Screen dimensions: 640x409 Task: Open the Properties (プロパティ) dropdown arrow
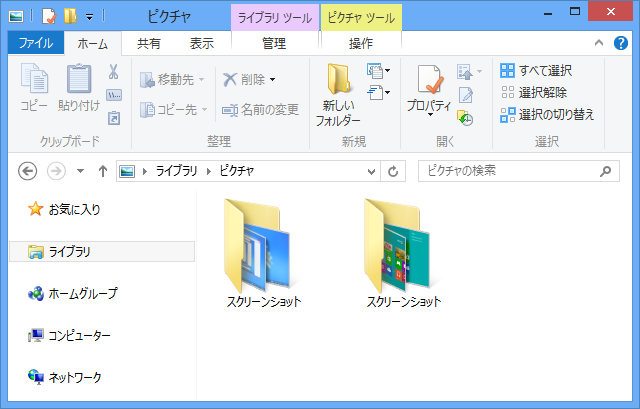429,115
